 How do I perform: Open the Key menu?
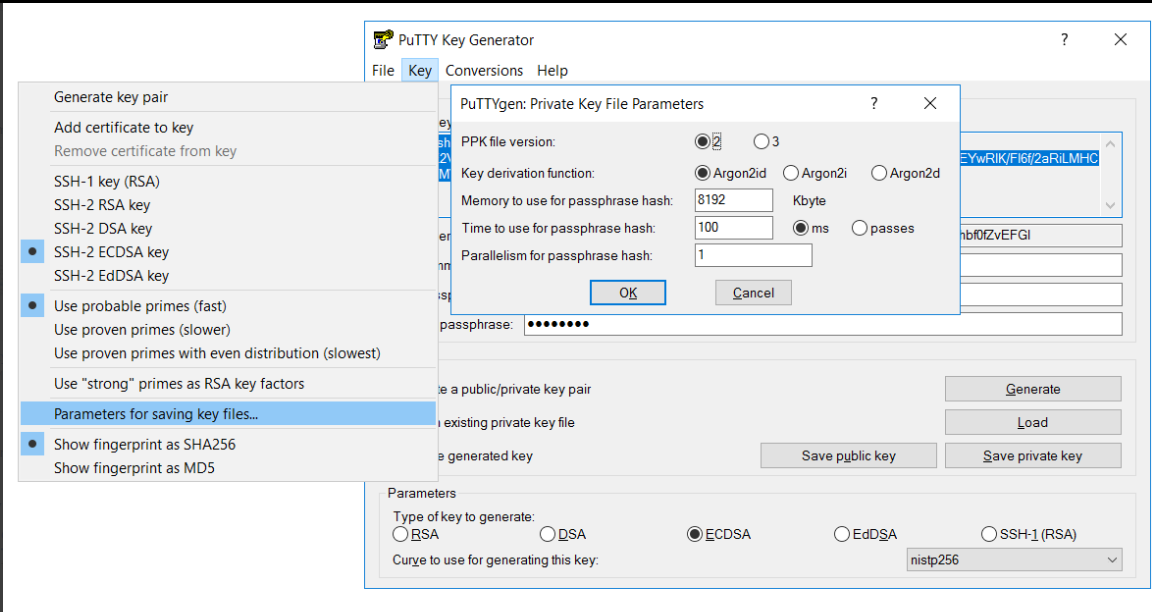coord(420,71)
